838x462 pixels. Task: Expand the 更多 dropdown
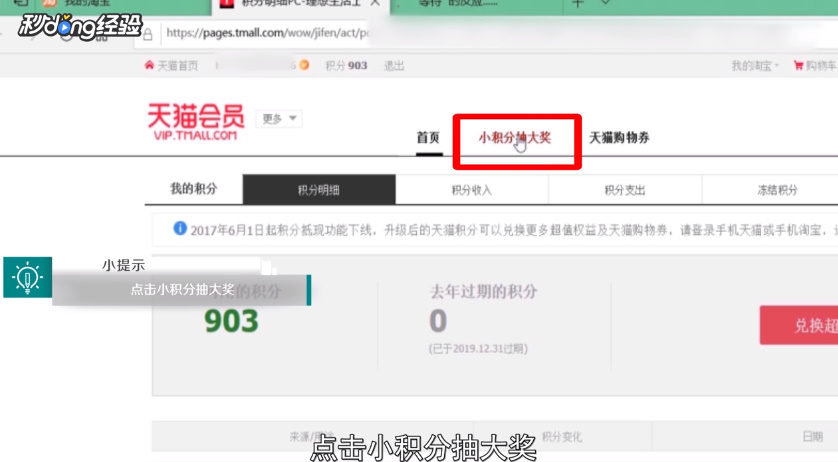(279, 119)
